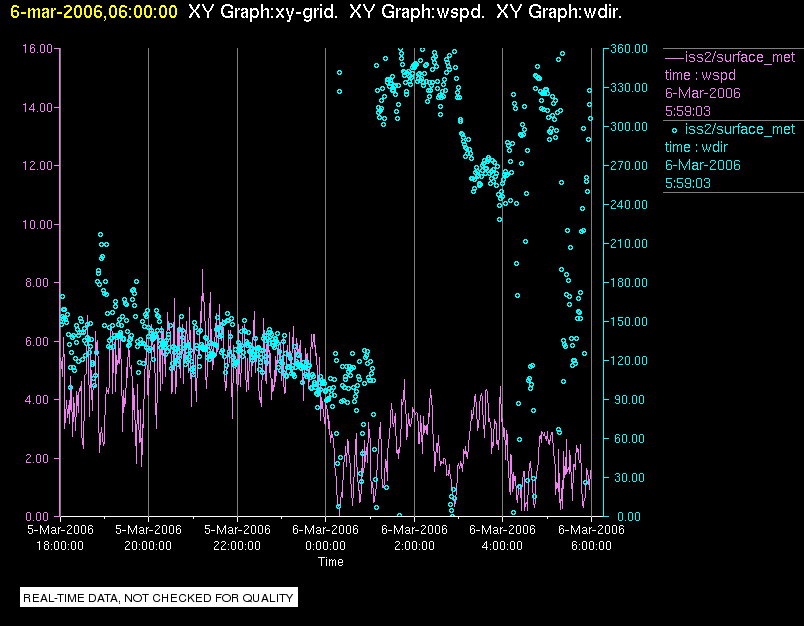The image size is (804, 626).
Task: Click the x-axis label 6-Mar-2006 6:00:00
Action: (591, 537)
